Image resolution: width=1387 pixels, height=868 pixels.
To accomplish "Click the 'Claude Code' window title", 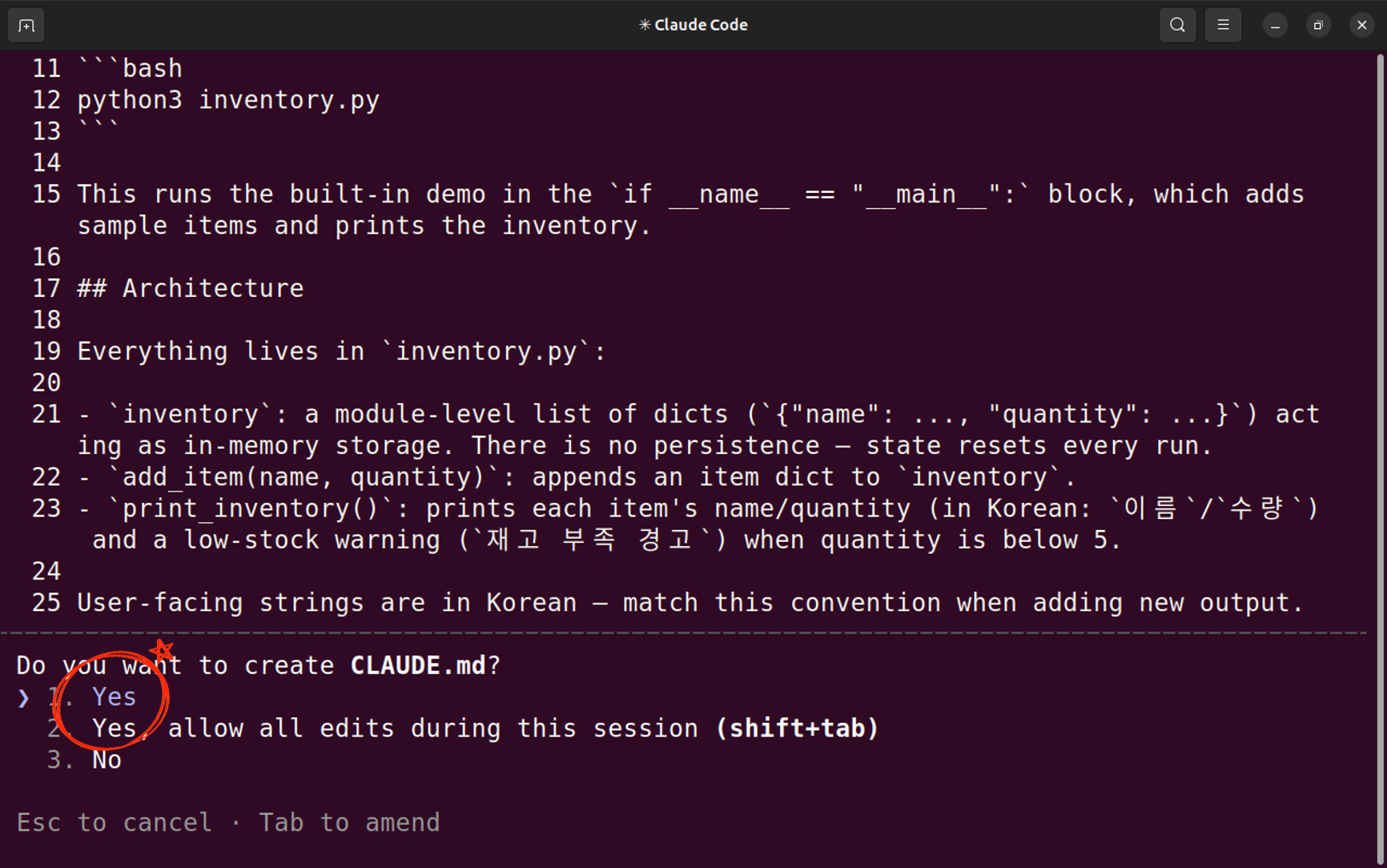I will point(693,25).
